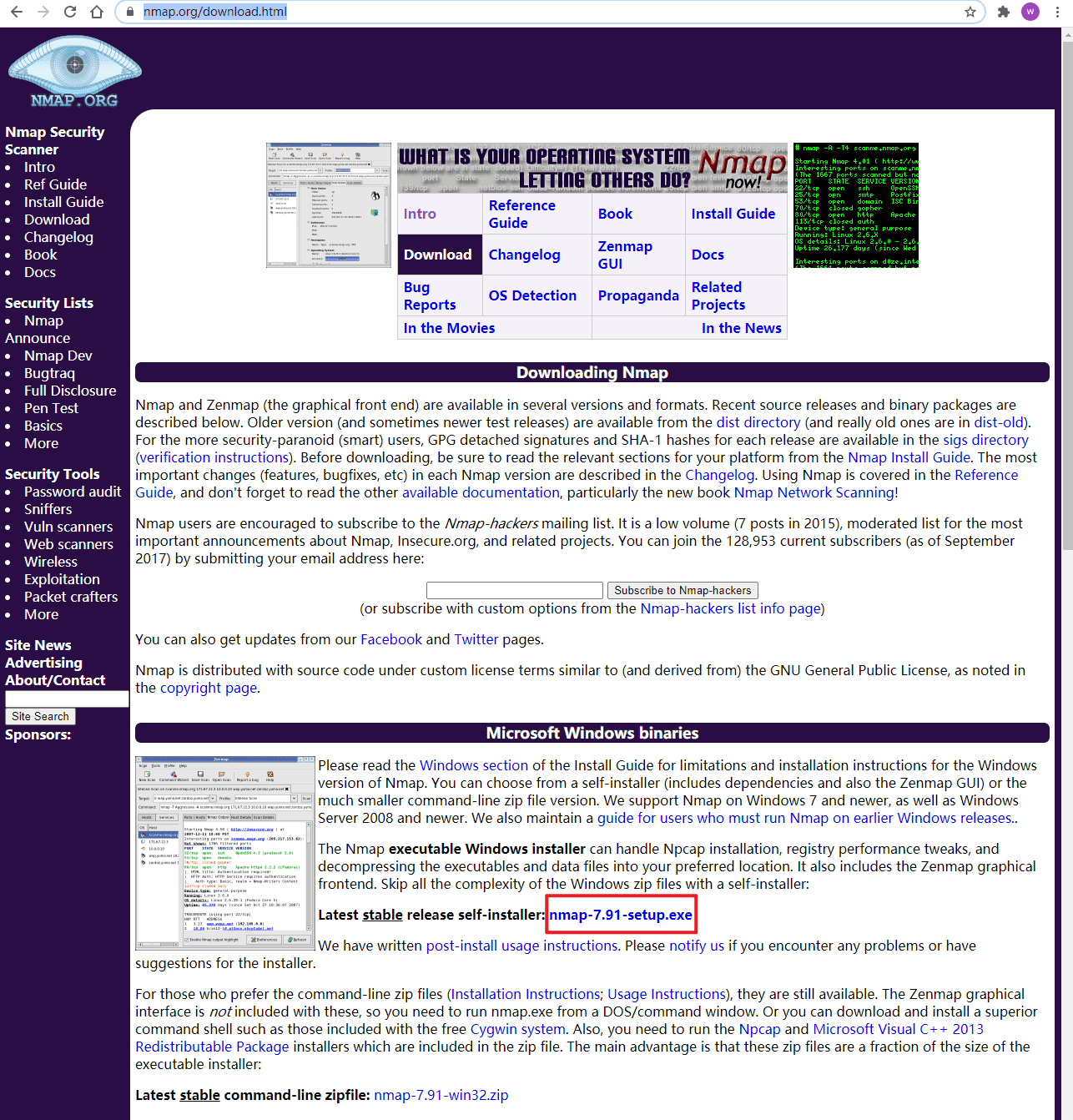
Task: Open Full Disclosure list link
Action: pos(70,391)
